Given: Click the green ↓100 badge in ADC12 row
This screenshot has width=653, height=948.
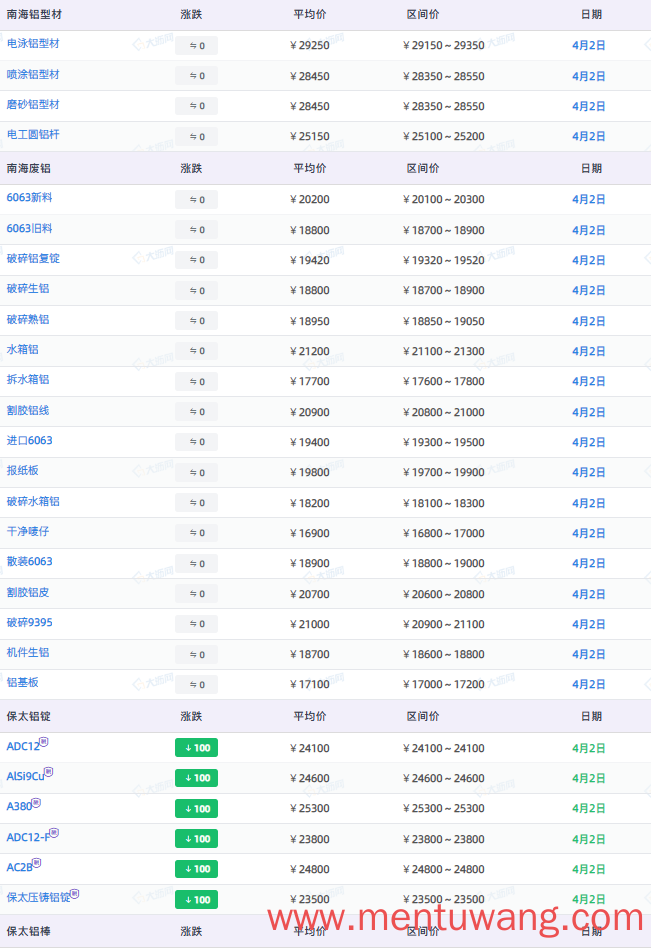Looking at the screenshot, I should (197, 748).
